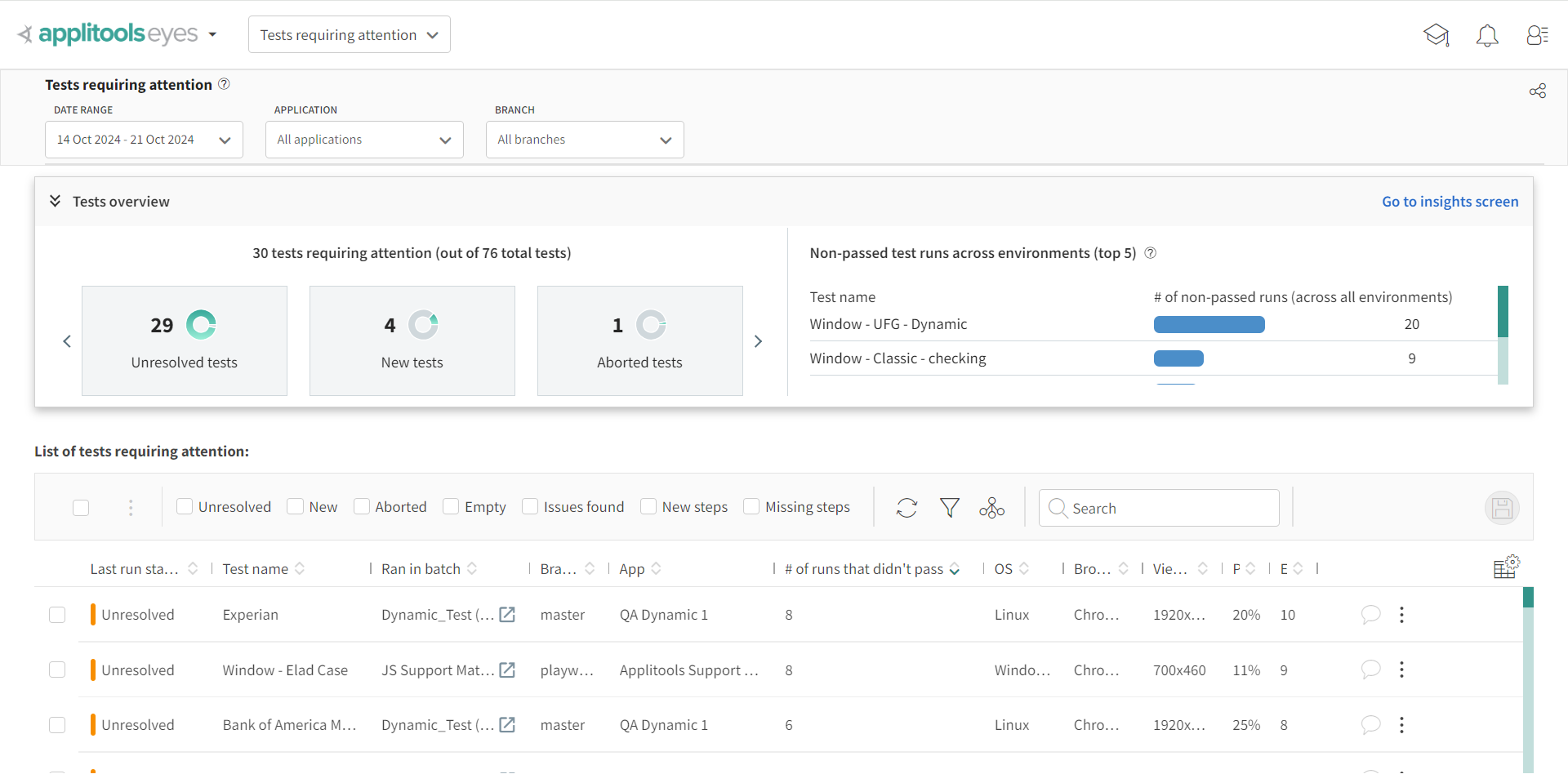This screenshot has width=1568, height=783.
Task: Open help icon beside Non-passed test runs heading
Action: click(x=1151, y=253)
